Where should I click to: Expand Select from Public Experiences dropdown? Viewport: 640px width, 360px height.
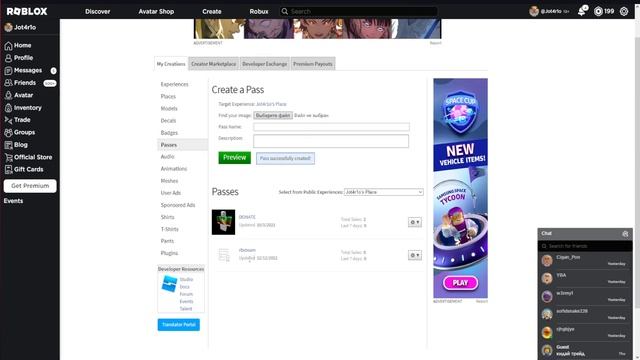(x=384, y=192)
